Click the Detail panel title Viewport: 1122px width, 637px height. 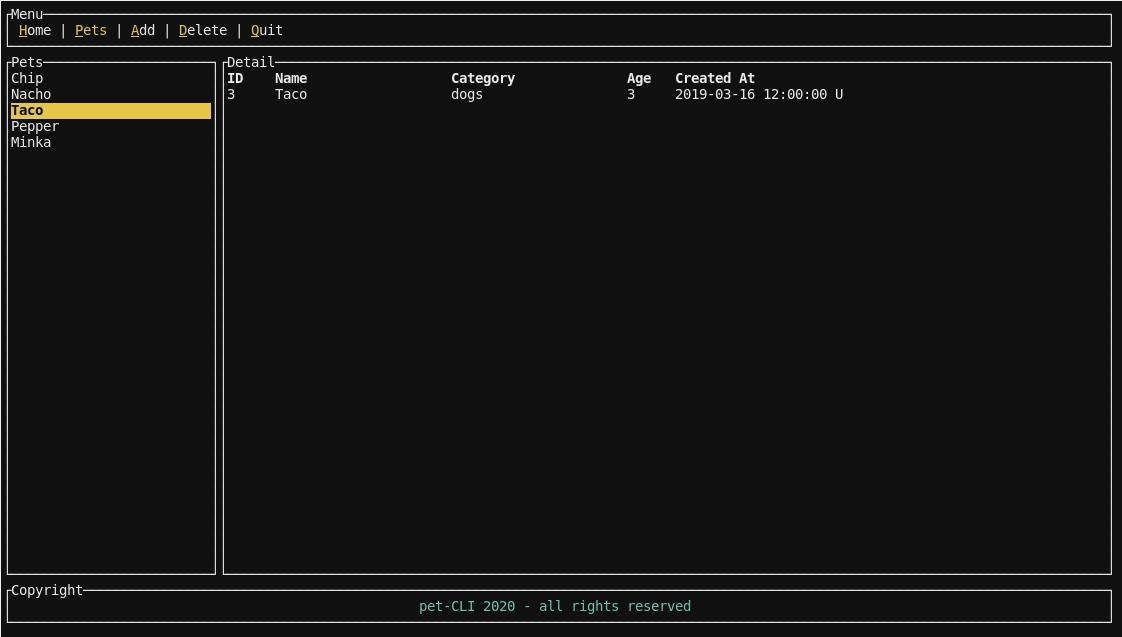(x=250, y=62)
